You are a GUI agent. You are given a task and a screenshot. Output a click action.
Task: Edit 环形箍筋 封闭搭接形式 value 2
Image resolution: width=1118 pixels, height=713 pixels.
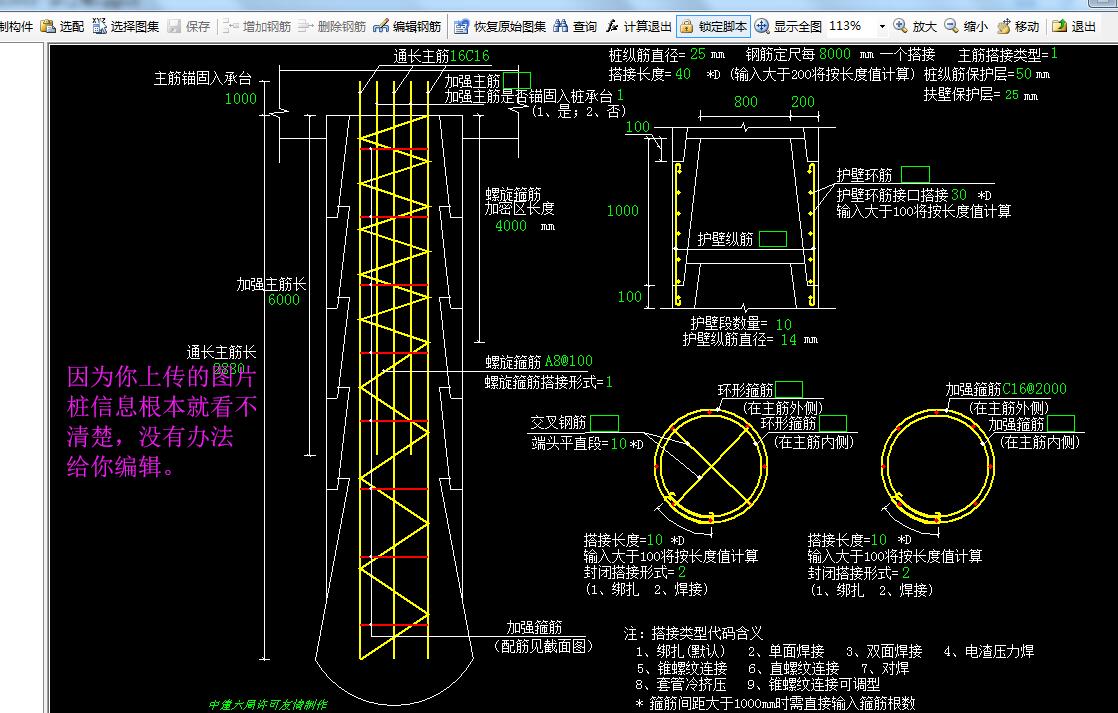[x=682, y=572]
